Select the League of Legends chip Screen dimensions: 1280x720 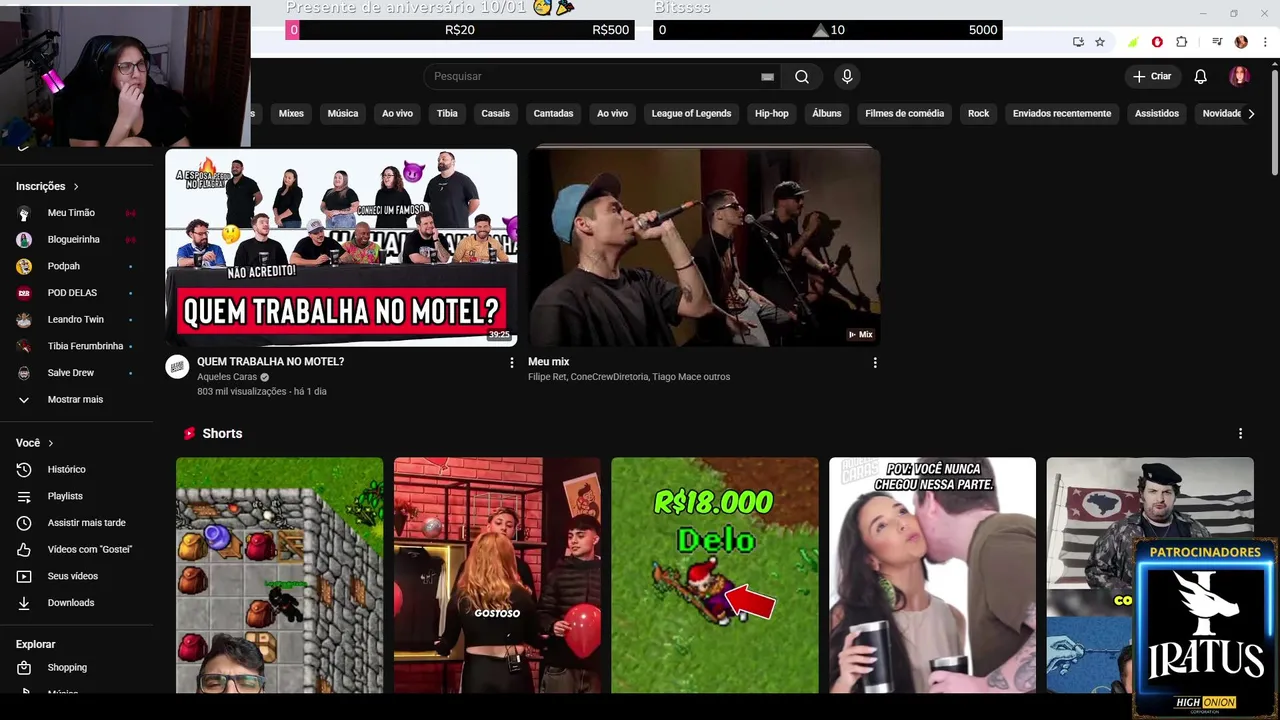[x=691, y=114]
